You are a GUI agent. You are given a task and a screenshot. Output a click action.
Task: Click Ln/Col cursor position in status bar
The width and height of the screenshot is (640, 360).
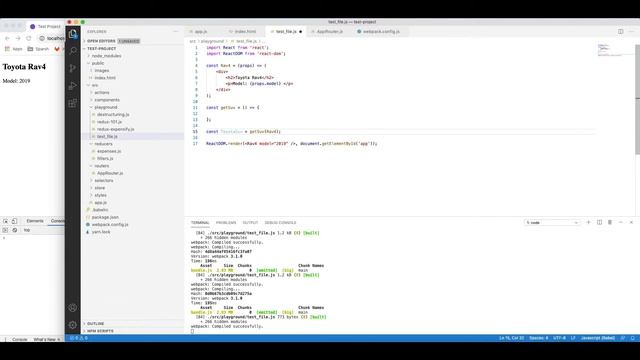coord(511,338)
